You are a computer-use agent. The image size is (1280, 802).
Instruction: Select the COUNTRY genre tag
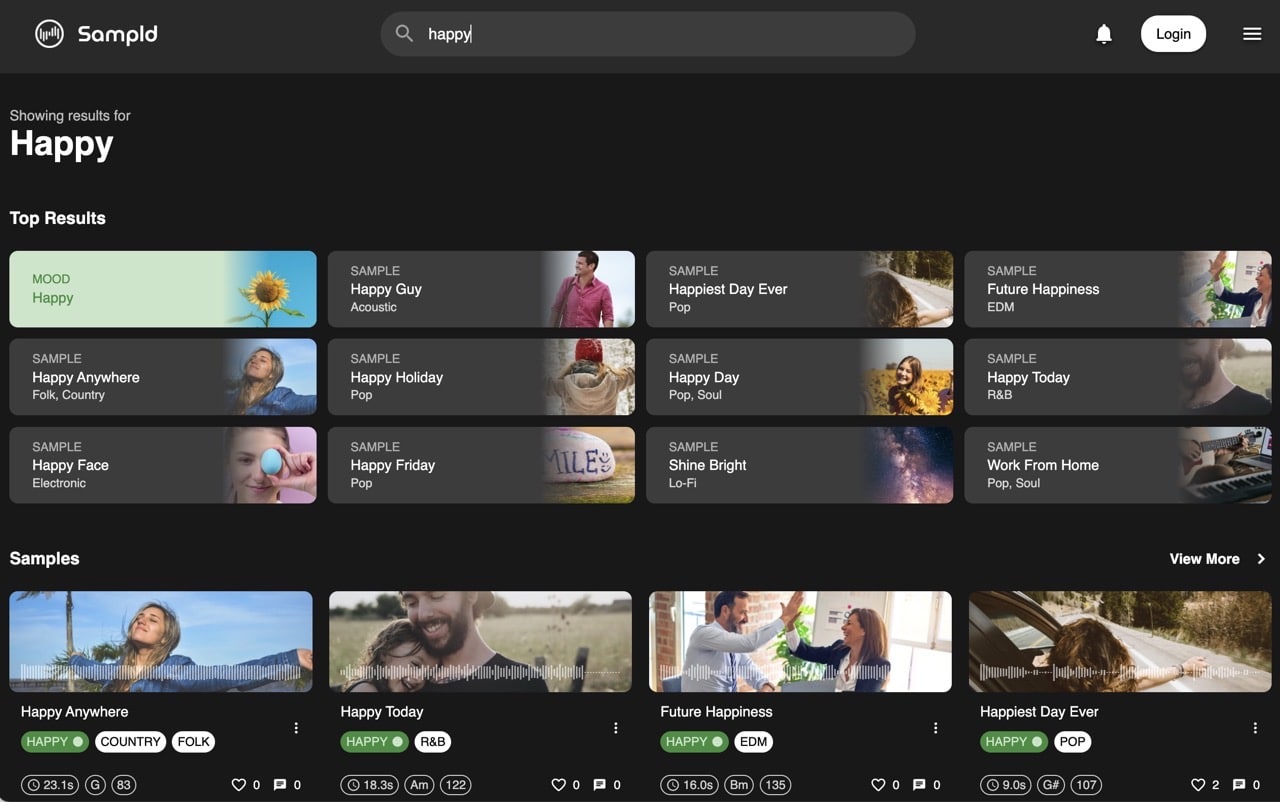click(x=130, y=742)
